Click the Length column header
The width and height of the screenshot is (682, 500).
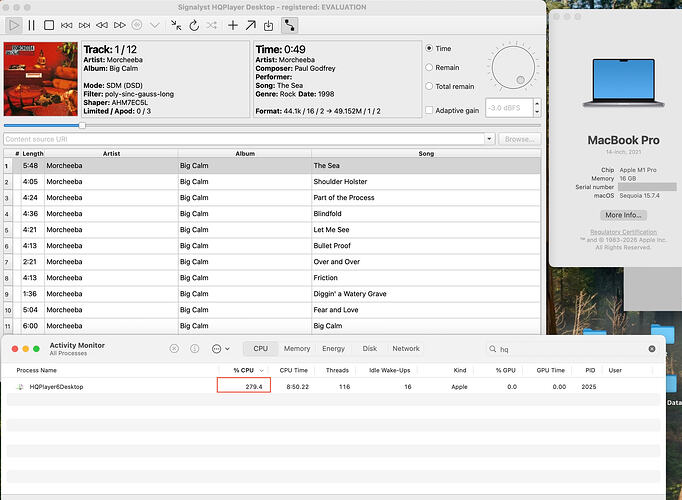(33, 153)
